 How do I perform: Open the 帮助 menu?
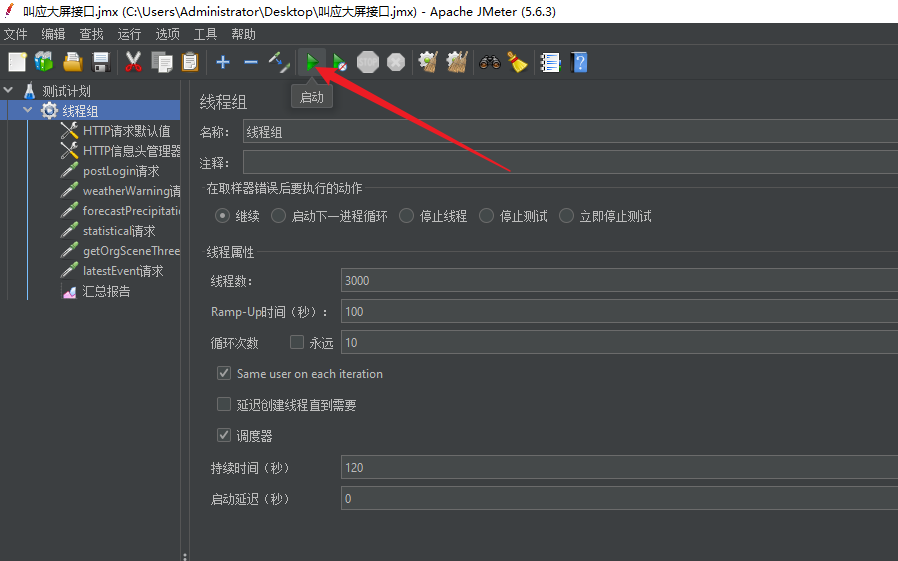coord(243,34)
